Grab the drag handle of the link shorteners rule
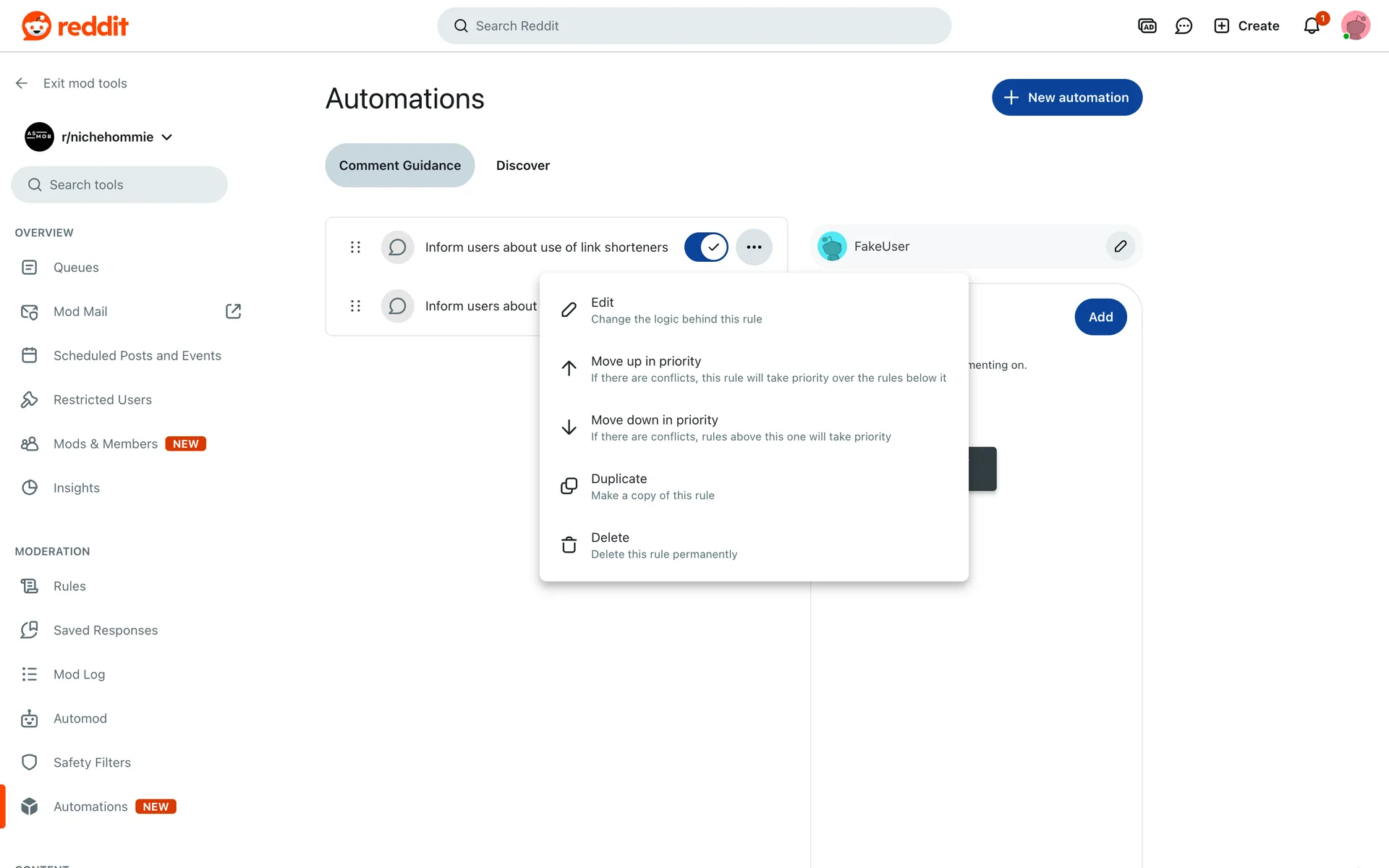The height and width of the screenshot is (868, 1389). point(355,247)
